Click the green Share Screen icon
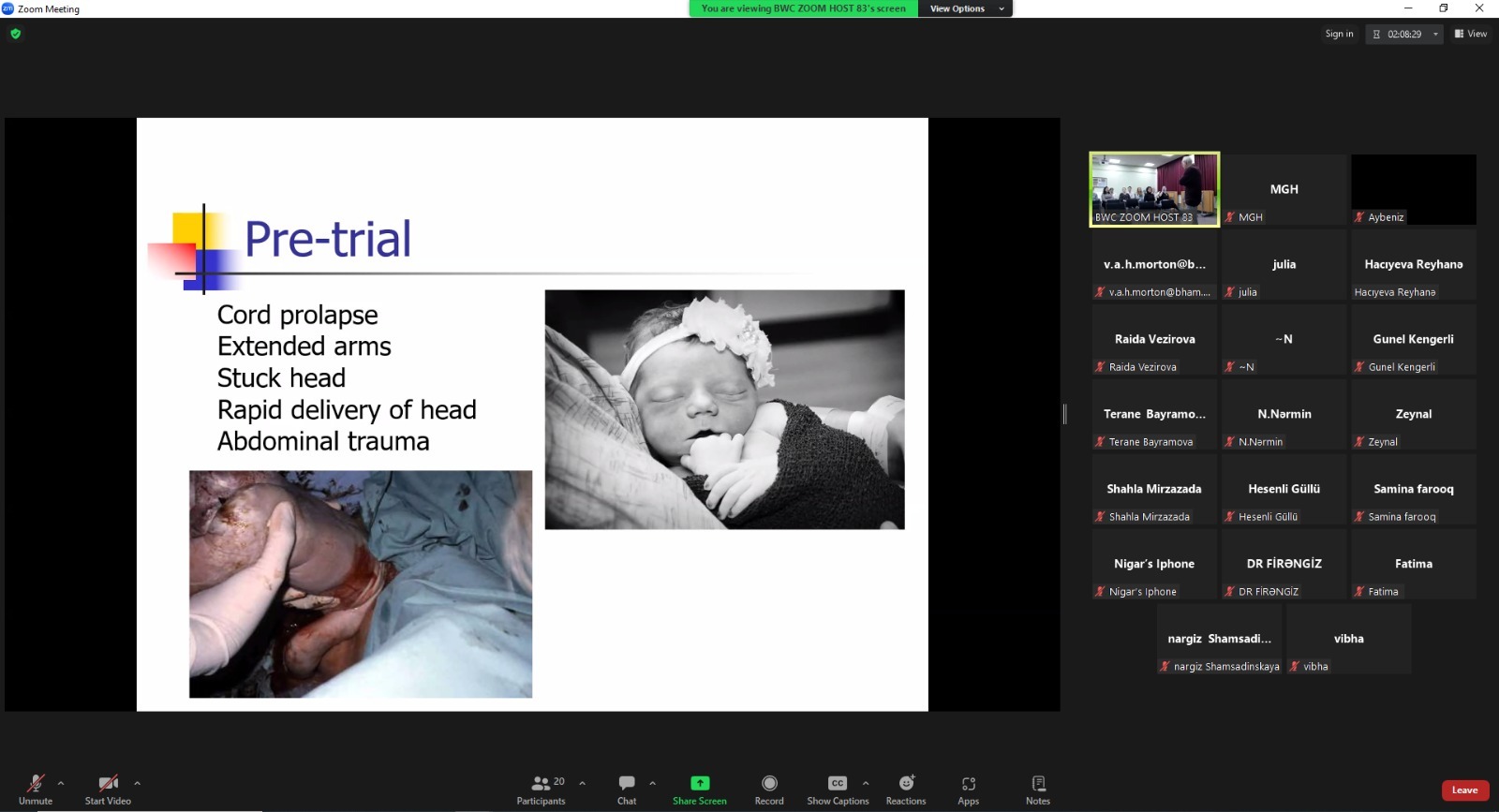The width and height of the screenshot is (1499, 812). (700, 783)
